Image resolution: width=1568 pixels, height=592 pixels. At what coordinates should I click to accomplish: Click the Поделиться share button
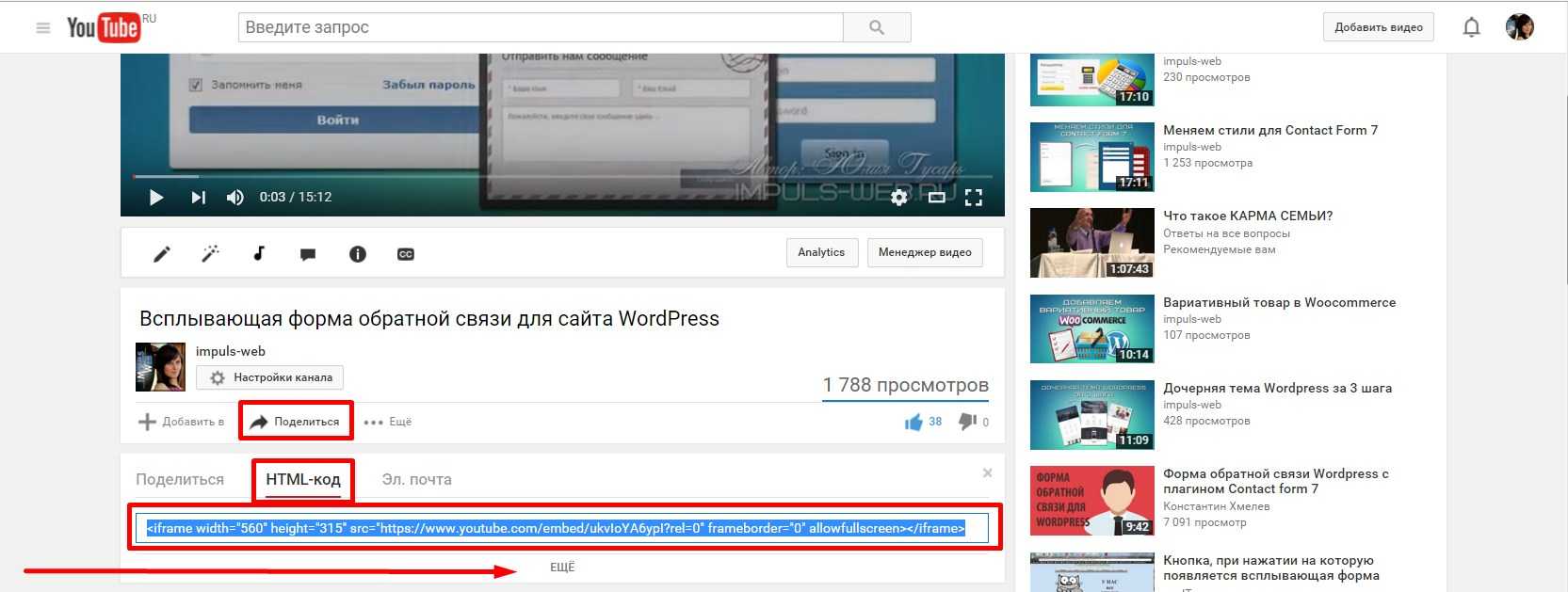pos(296,422)
